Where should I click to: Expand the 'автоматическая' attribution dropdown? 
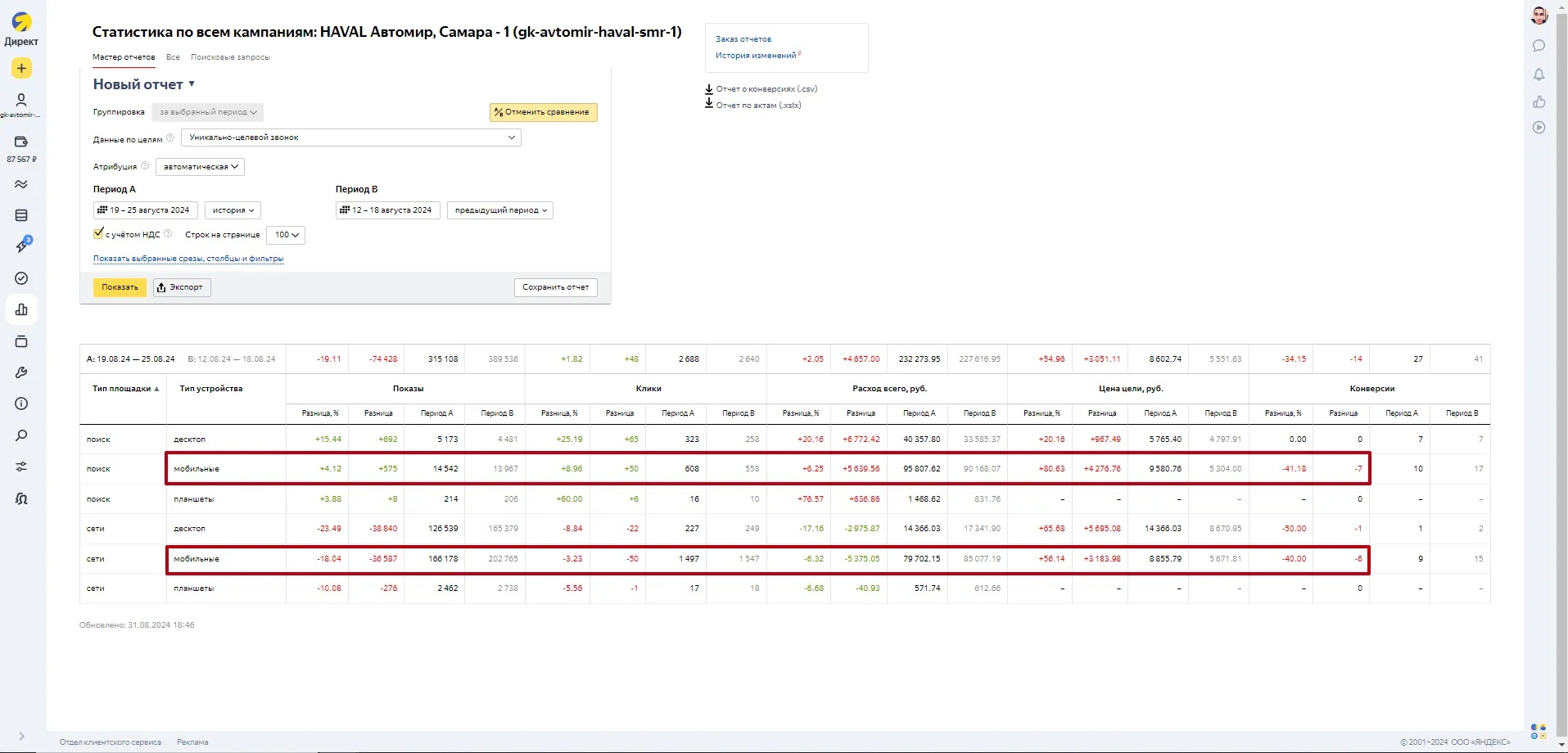click(x=200, y=167)
